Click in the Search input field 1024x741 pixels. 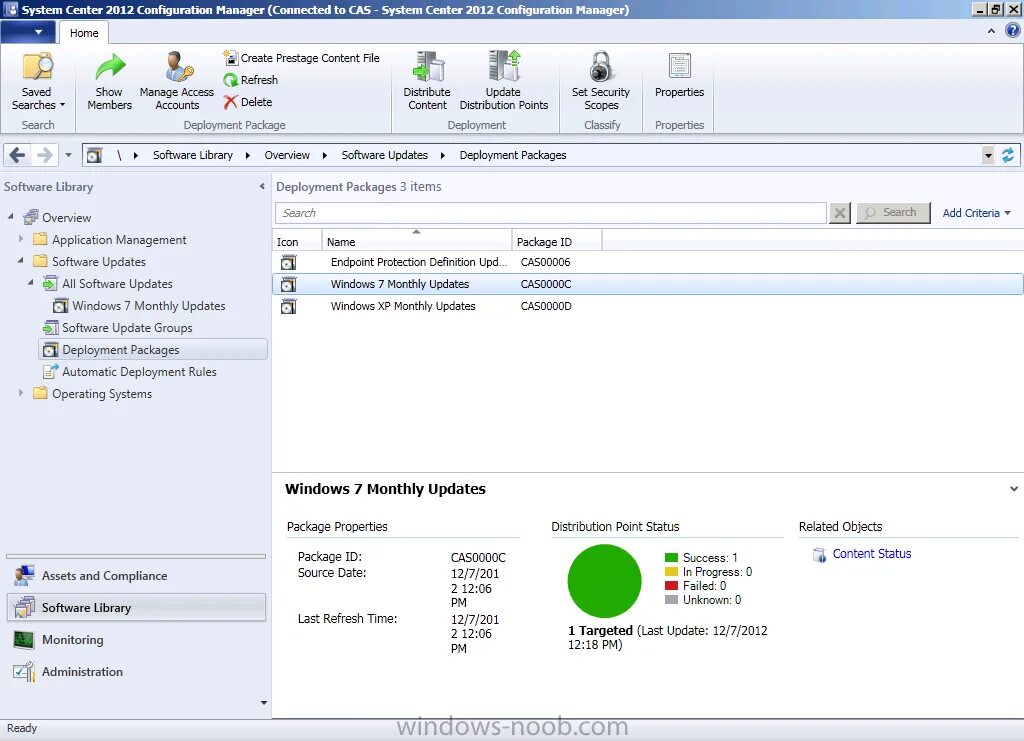(551, 213)
